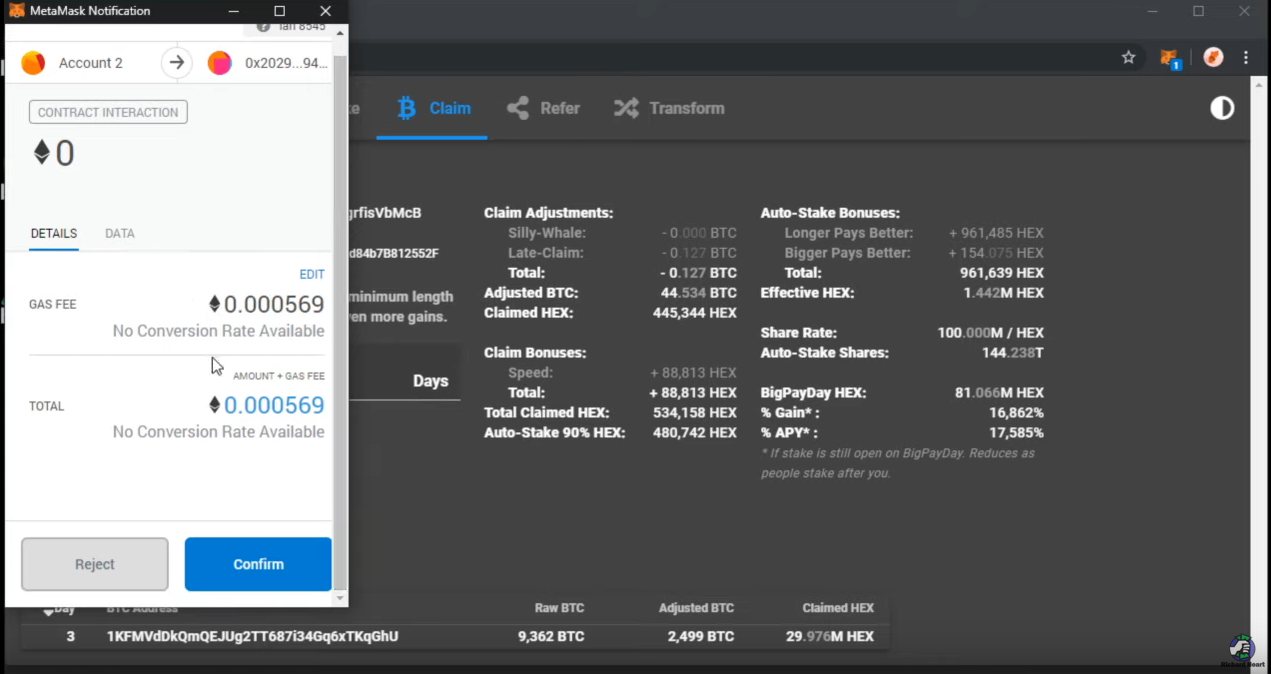The height and width of the screenshot is (674, 1271).
Task: Click the BigPayDay HEX 81.066M value
Action: [x=999, y=393]
